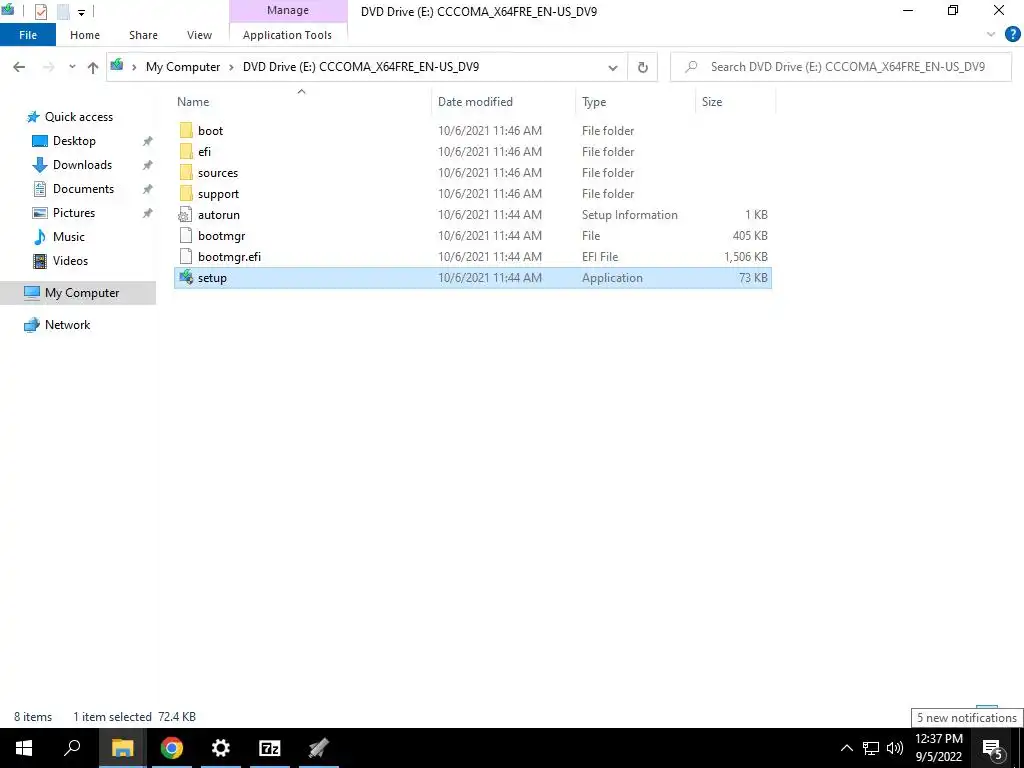This screenshot has height=768, width=1024.
Task: Click the volume speaker tray icon
Action: point(895,748)
